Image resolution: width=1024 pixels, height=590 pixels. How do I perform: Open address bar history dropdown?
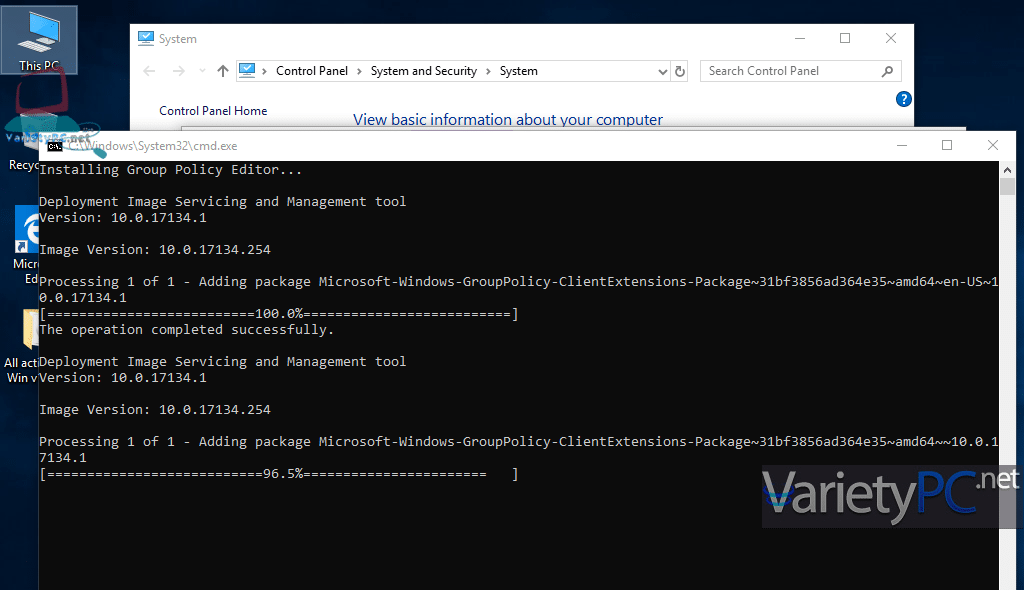coord(662,71)
